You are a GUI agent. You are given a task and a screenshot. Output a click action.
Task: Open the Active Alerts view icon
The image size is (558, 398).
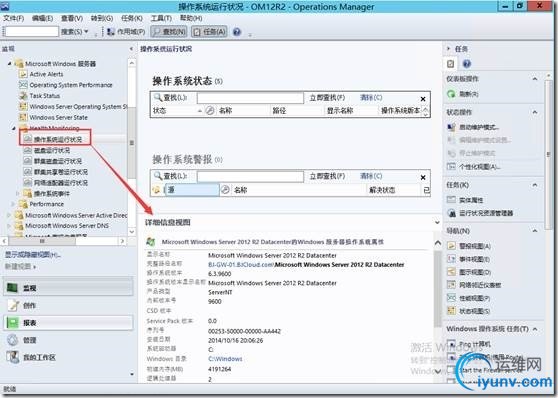point(23,74)
